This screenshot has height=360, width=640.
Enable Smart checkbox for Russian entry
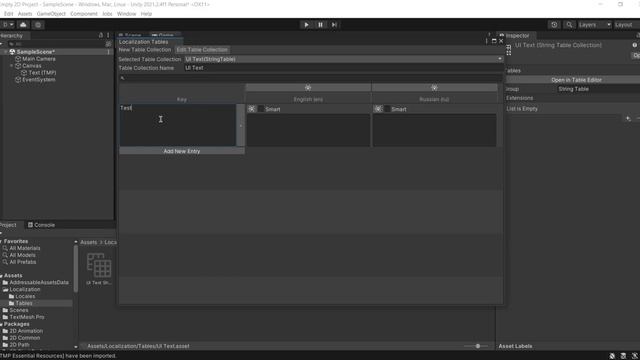[x=387, y=109]
